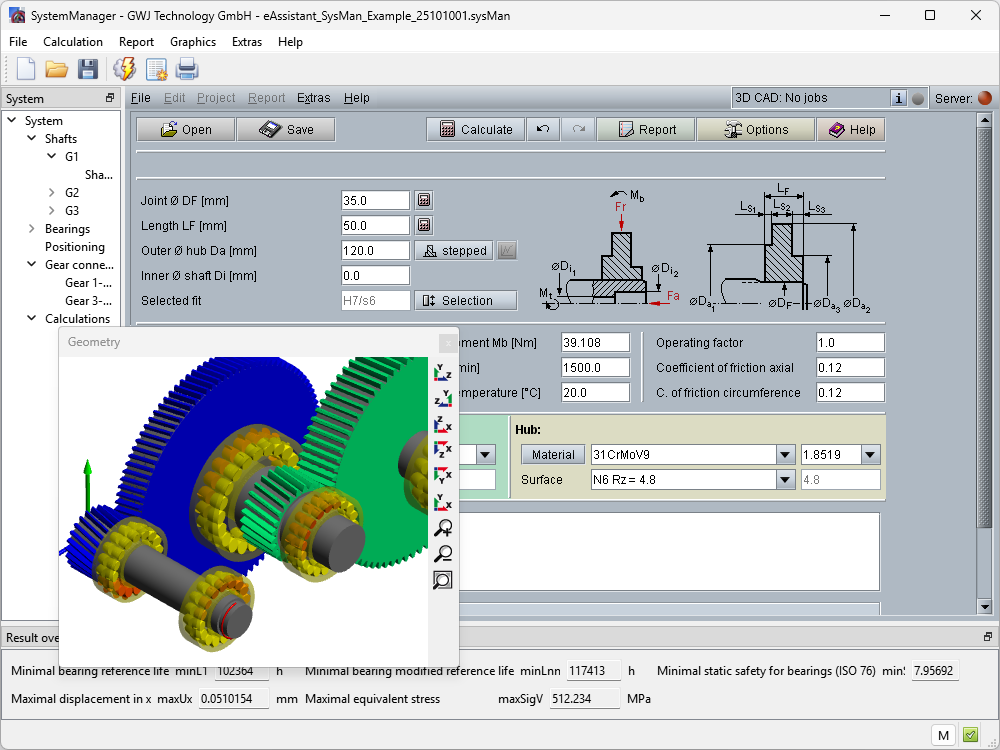The image size is (1000, 750).
Task: Click the Options button
Action: 756,129
